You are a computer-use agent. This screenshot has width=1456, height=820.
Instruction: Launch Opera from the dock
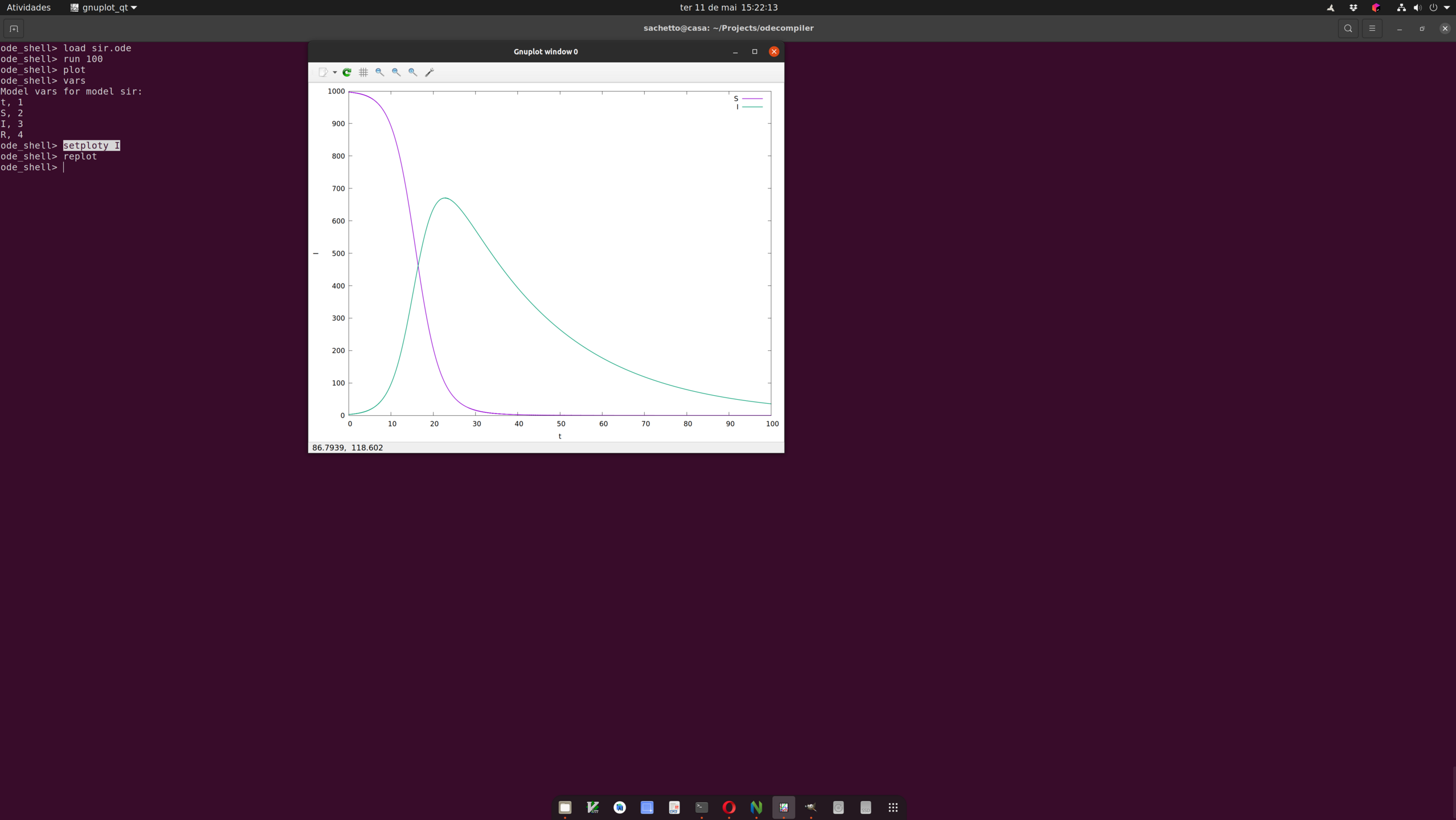729,807
